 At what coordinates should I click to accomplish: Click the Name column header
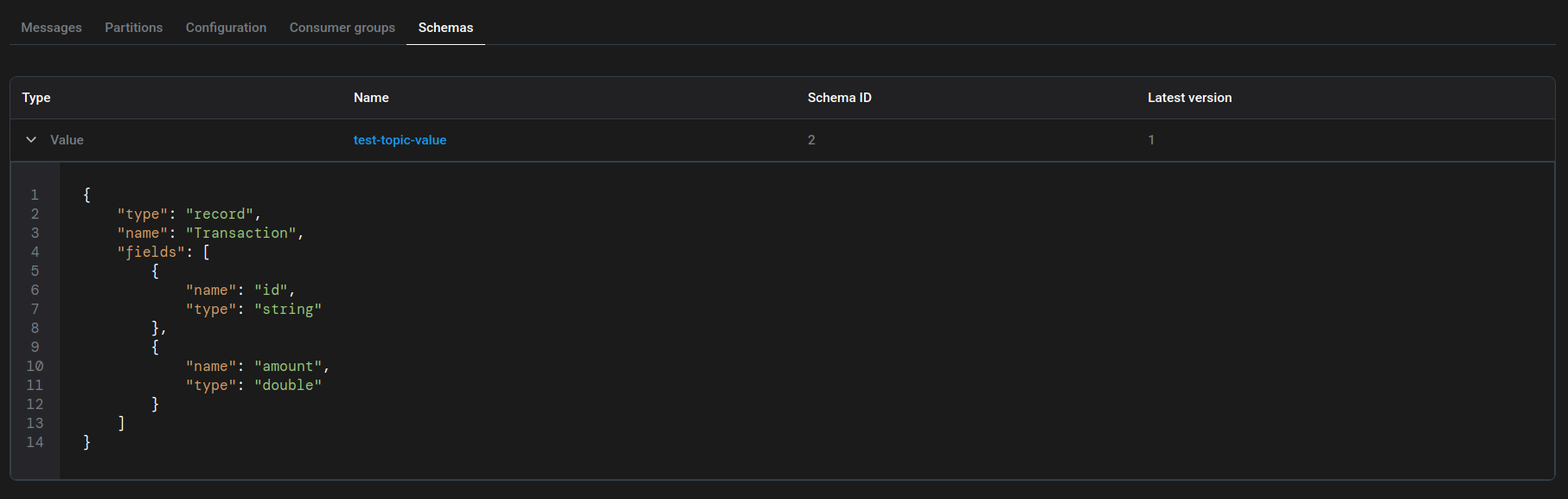[371, 98]
